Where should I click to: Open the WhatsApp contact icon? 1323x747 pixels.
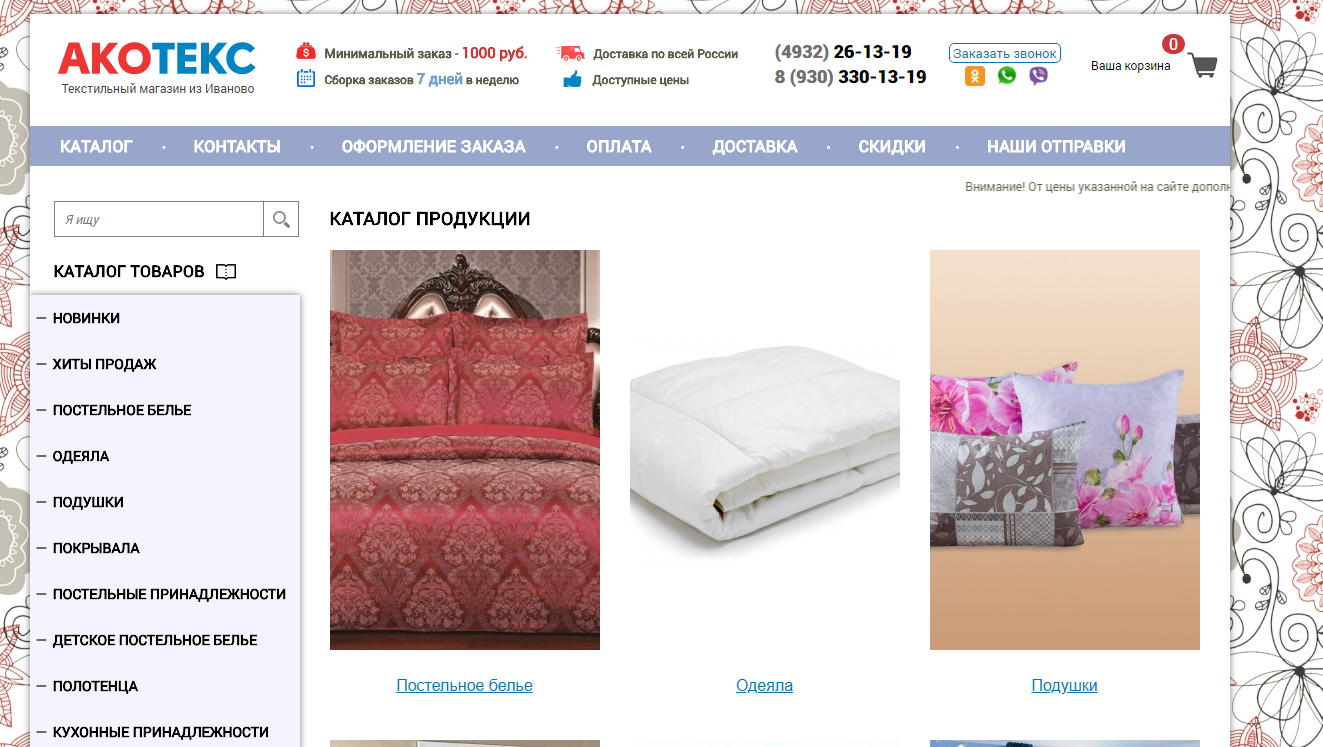pyautogui.click(x=1007, y=76)
